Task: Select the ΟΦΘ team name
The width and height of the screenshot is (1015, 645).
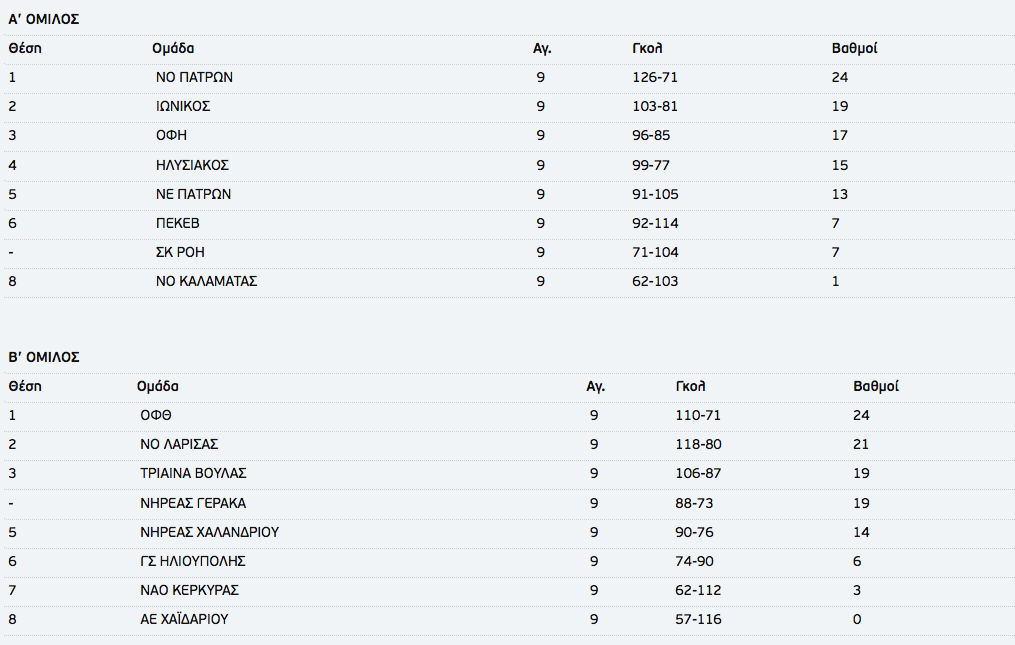Action: pos(156,415)
